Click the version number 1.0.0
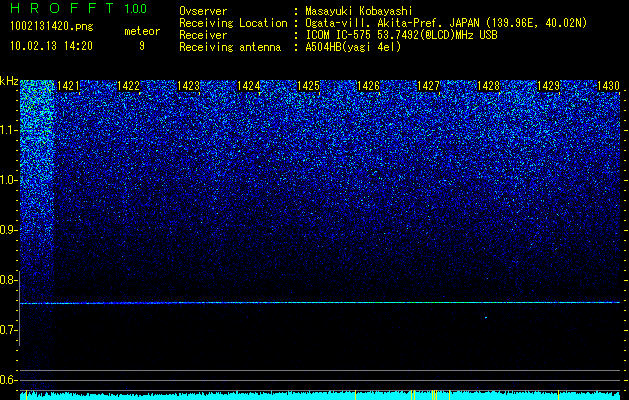This screenshot has width=629, height=400. (x=135, y=8)
